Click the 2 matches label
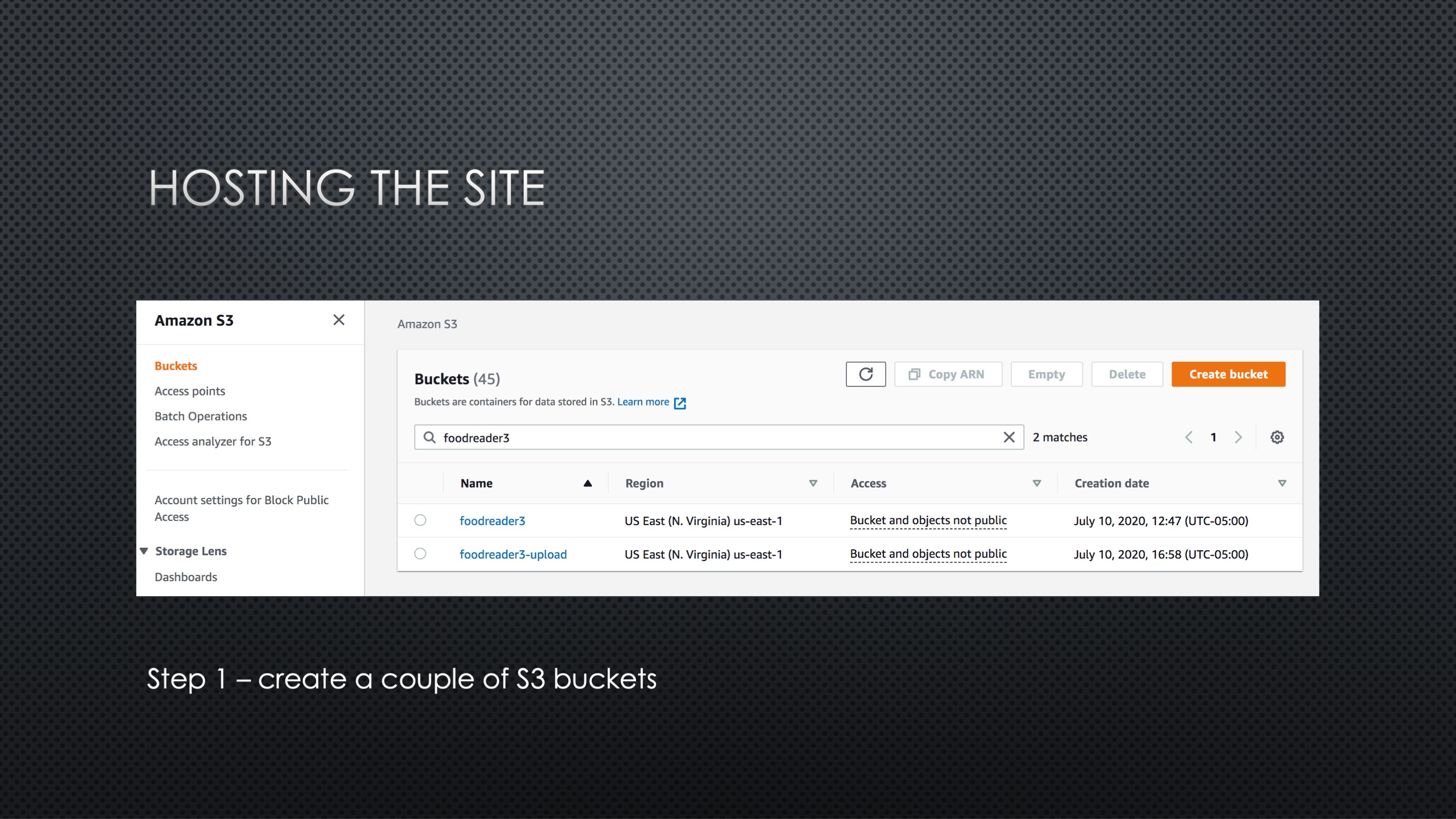This screenshot has height=819, width=1456. (1060, 437)
